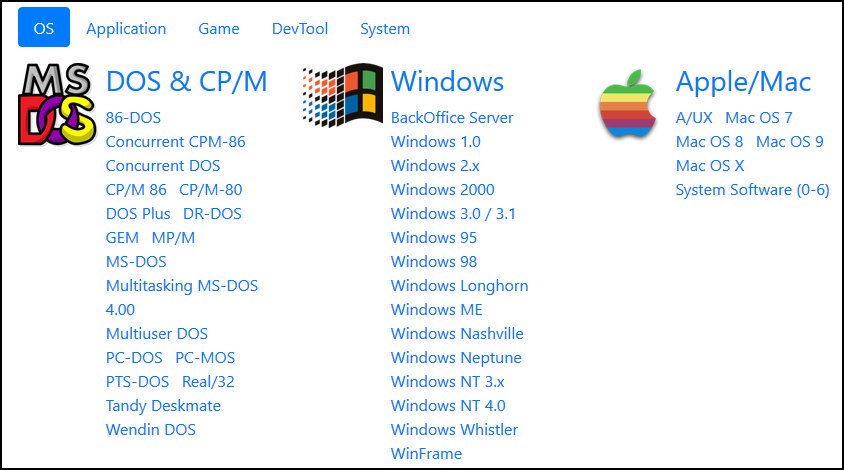Open the Windows heading link
This screenshot has height=470, width=844.
point(447,82)
